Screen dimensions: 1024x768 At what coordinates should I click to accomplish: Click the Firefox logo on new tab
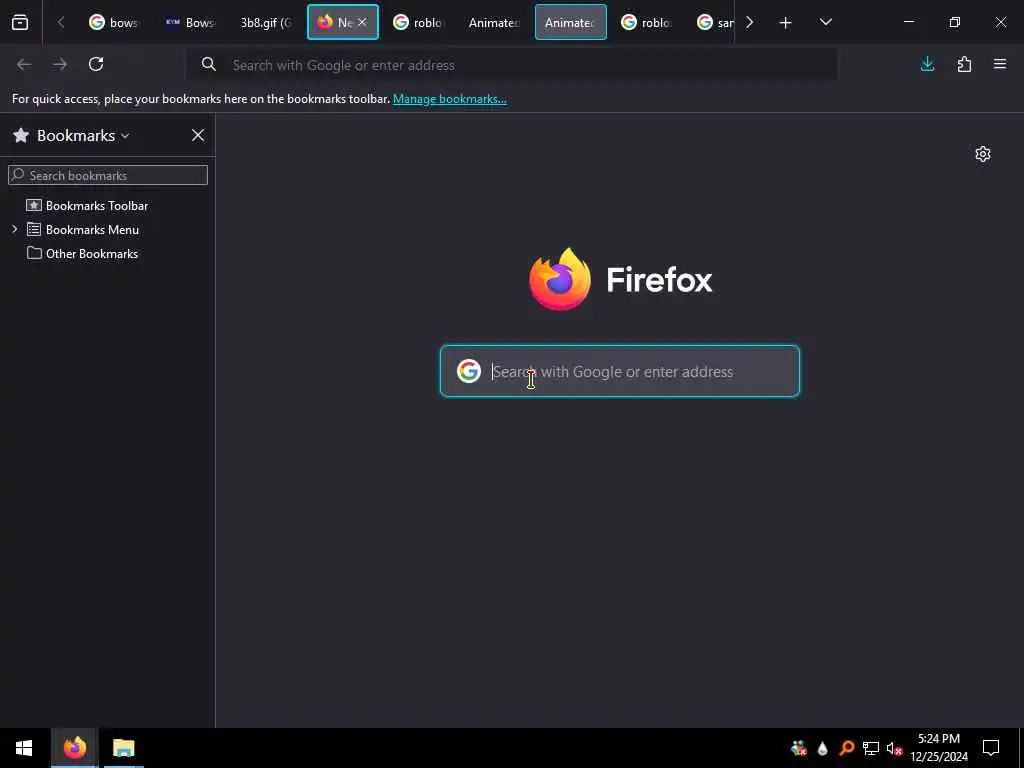pyautogui.click(x=560, y=280)
